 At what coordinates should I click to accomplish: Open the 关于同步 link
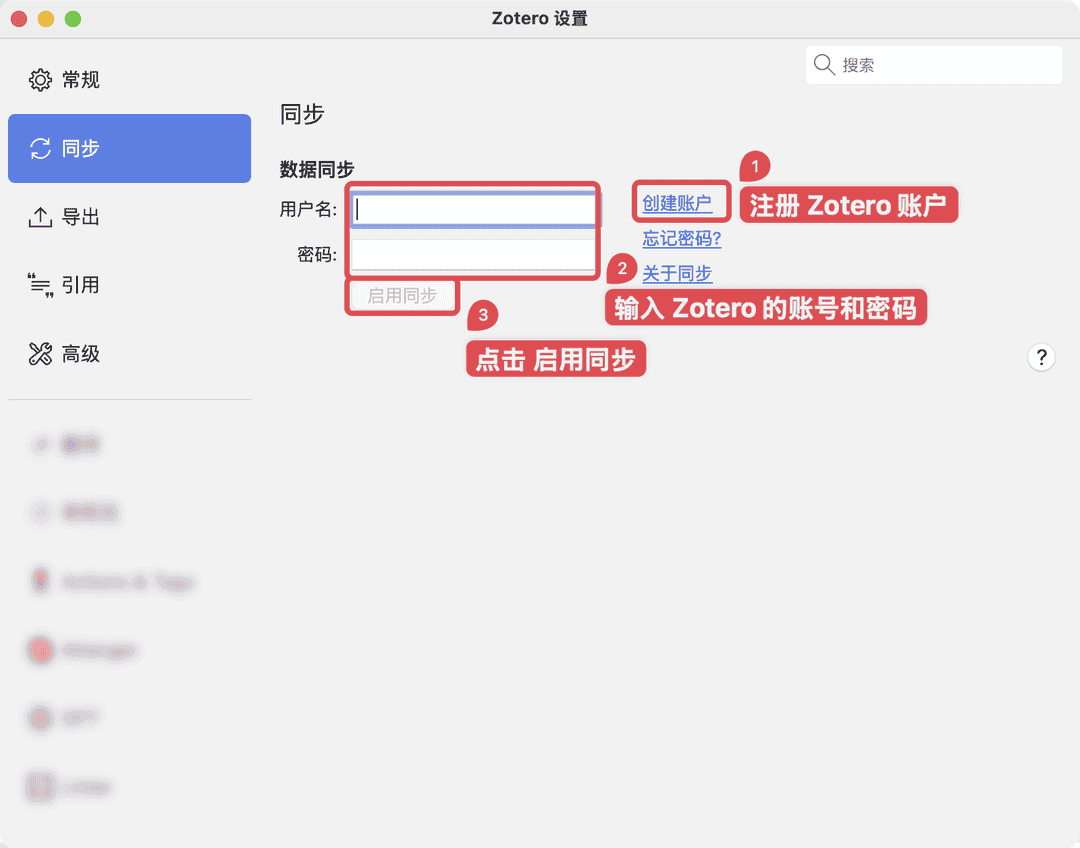pos(677,272)
